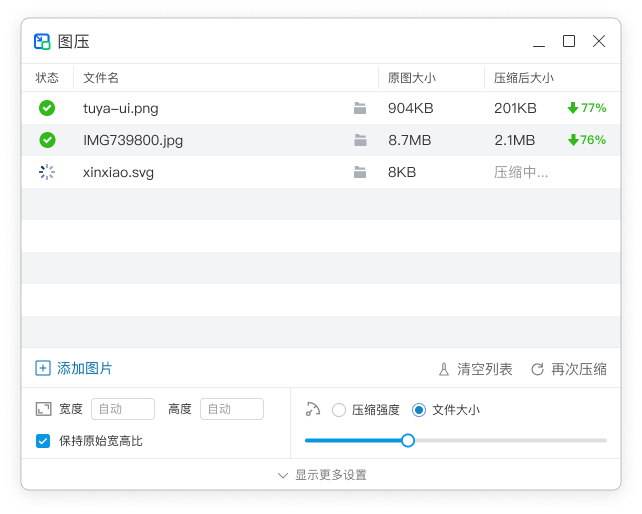Viewport: 642px width, 514px height.
Task: Click loading spinner of xinxiao.svg
Action: pyautogui.click(x=47, y=172)
